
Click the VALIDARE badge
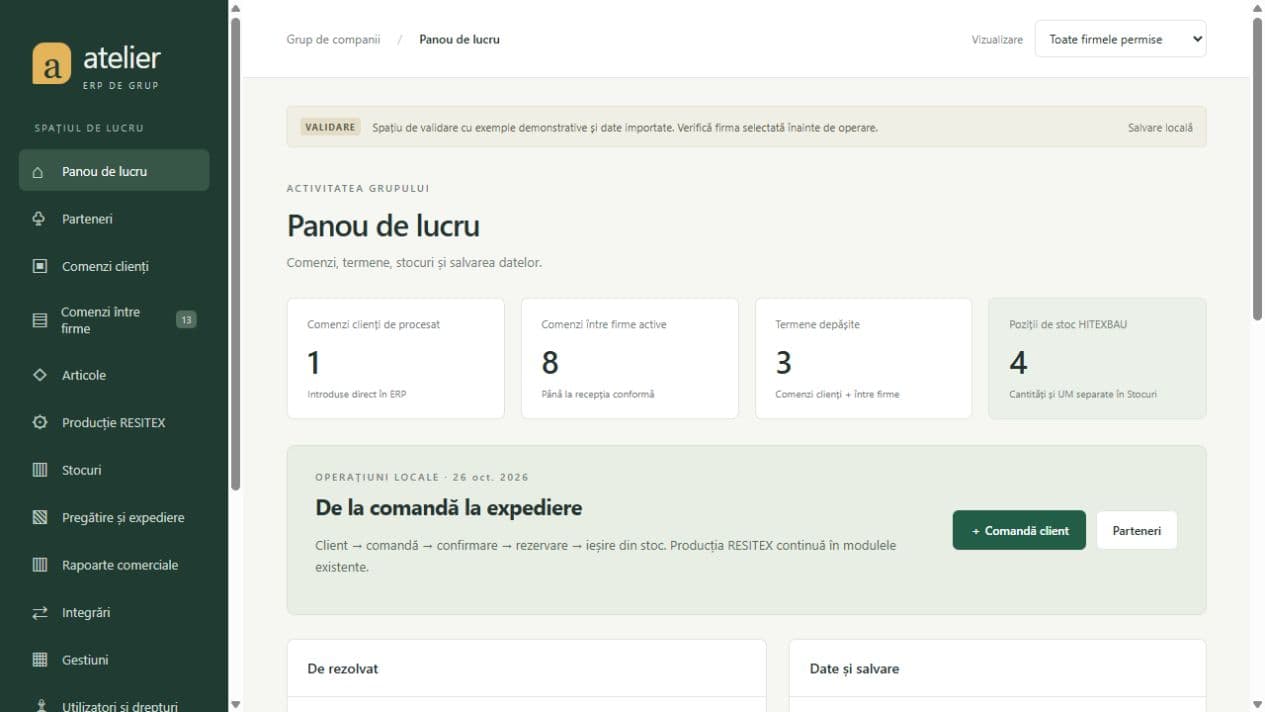[x=331, y=127]
